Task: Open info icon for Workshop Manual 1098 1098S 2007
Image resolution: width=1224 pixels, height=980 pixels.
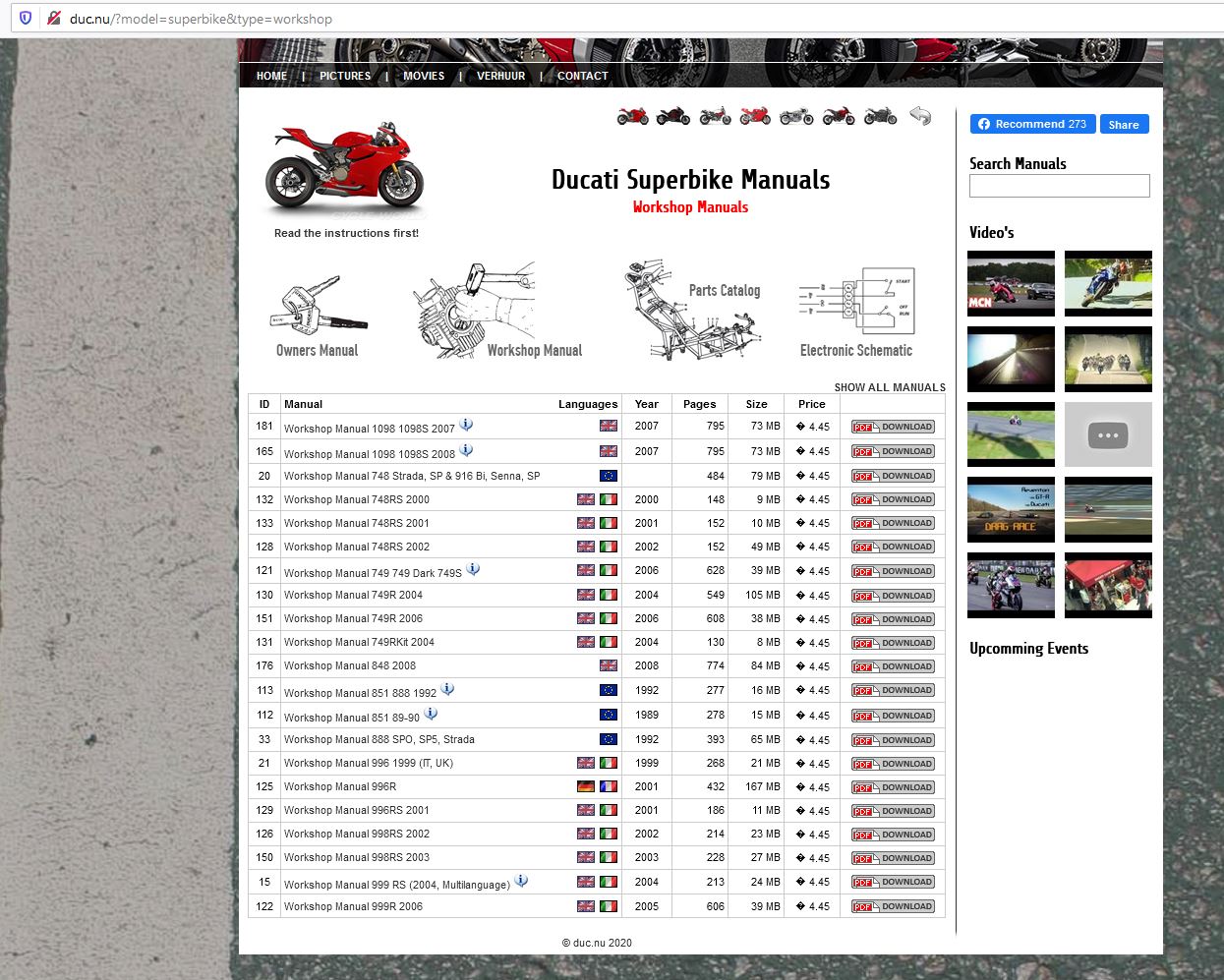Action: 466,425
